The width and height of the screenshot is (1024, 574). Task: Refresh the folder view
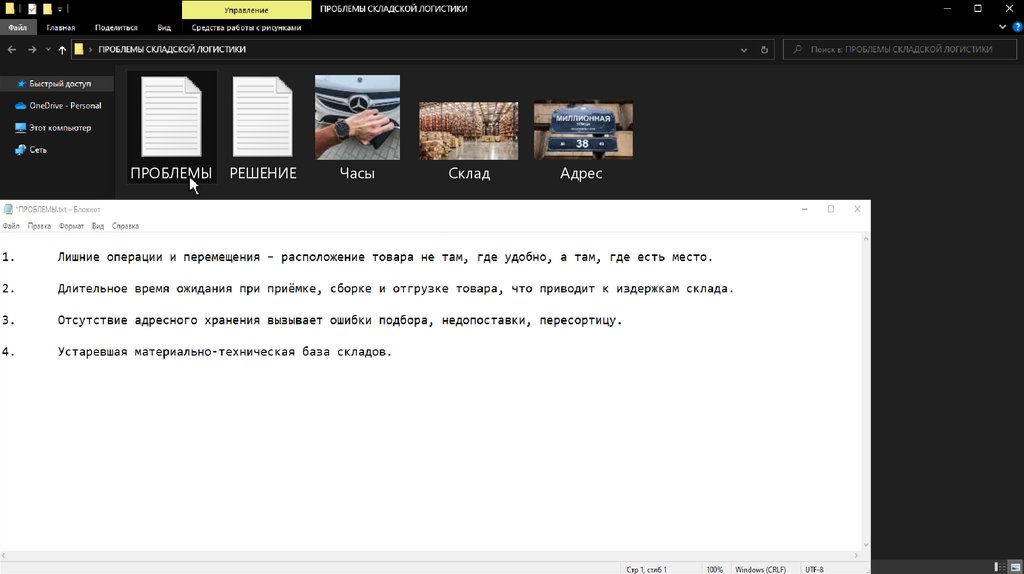tap(765, 49)
